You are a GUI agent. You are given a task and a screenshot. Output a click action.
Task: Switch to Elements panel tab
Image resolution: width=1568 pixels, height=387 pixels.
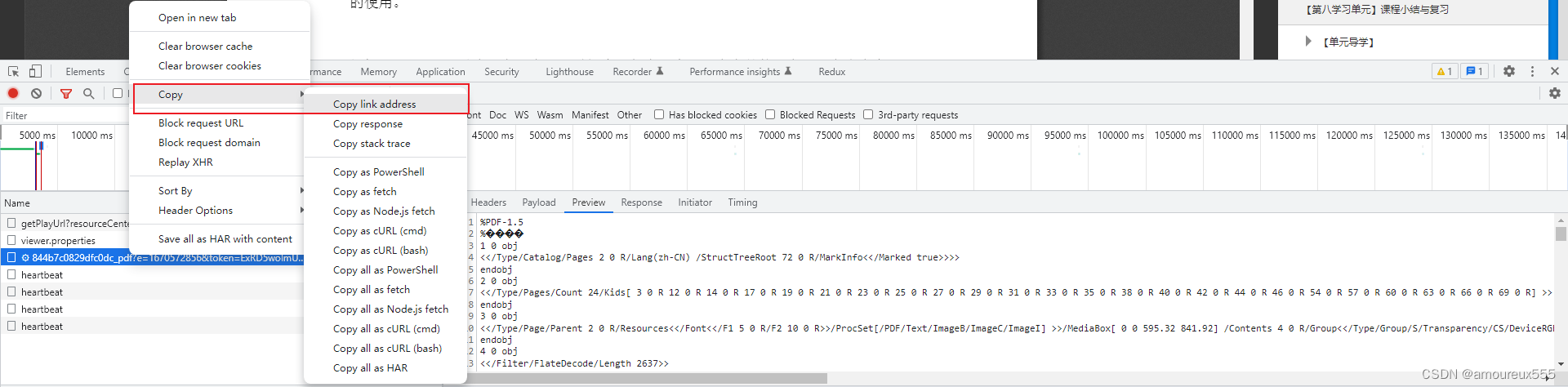(85, 72)
